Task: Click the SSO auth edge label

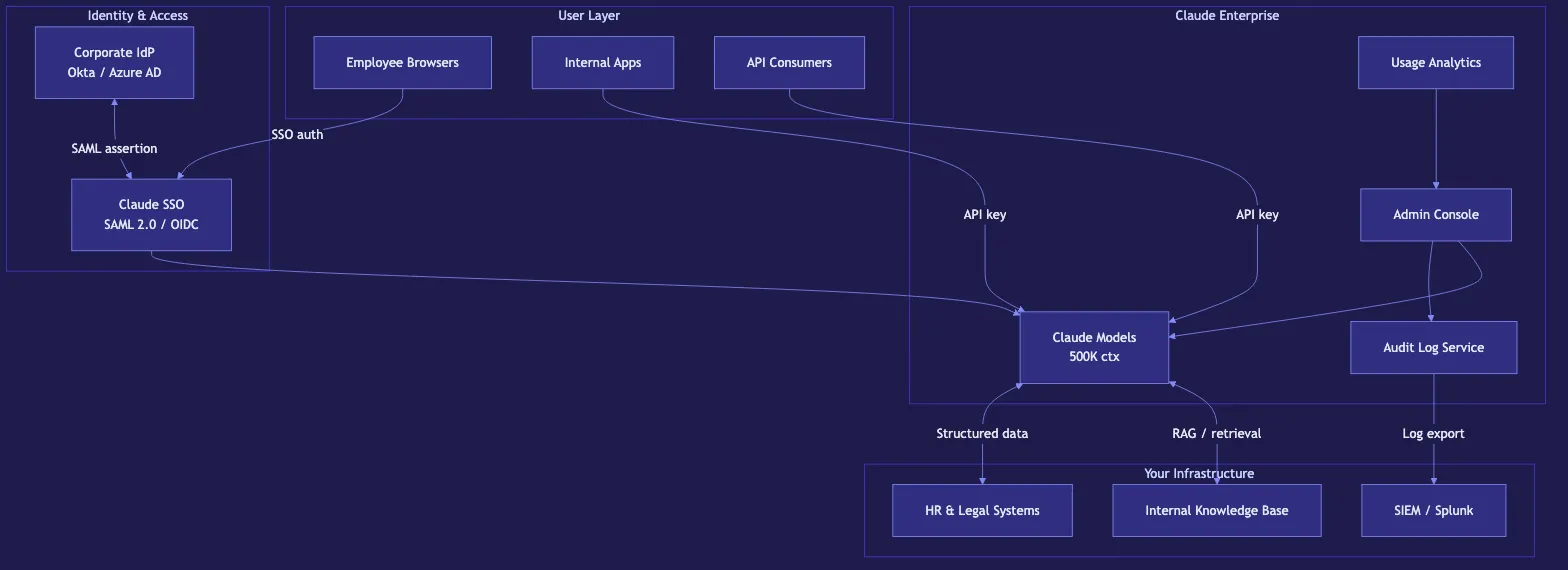Action: tap(297, 134)
